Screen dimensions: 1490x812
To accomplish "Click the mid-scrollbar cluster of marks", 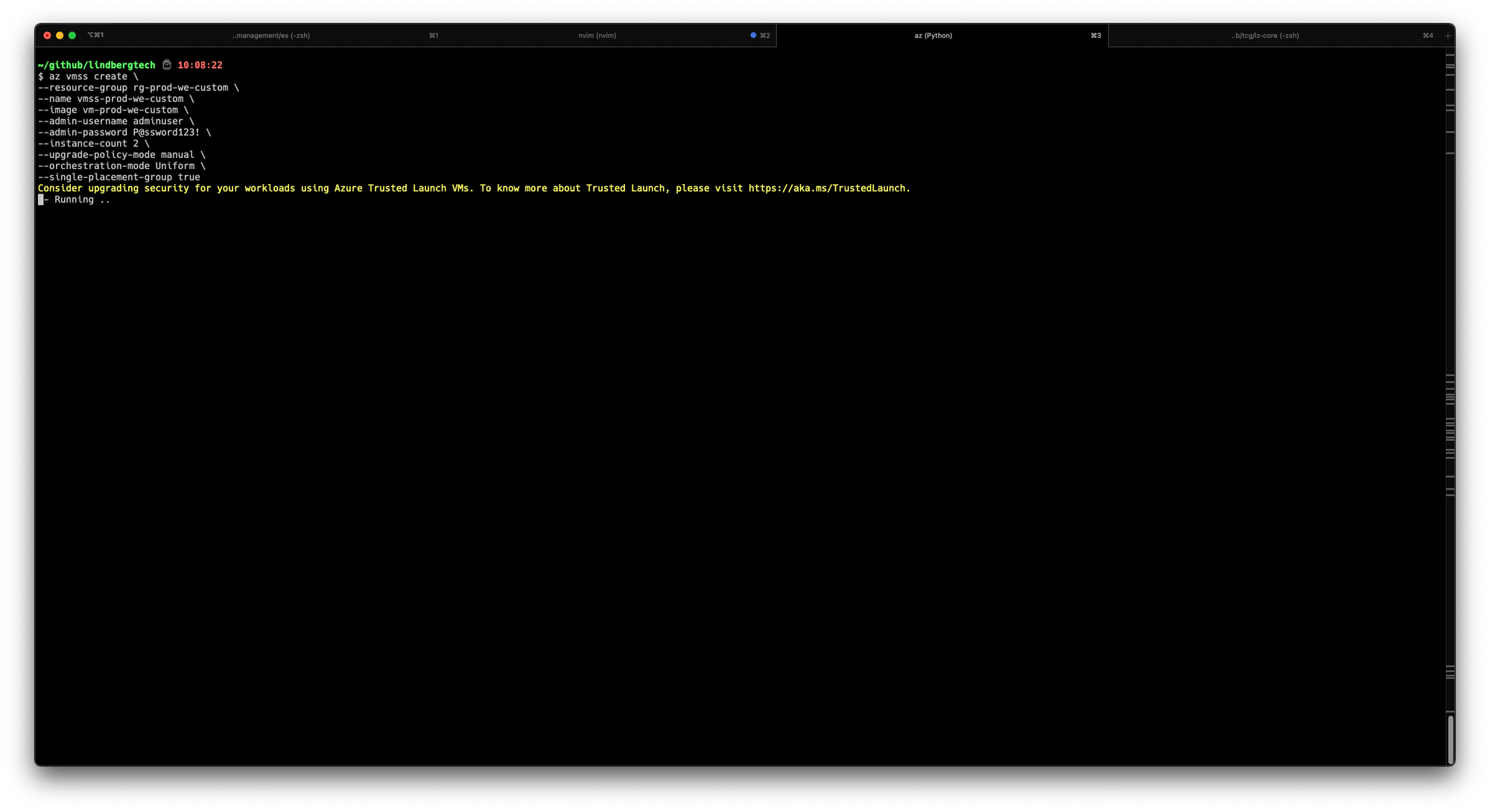I will point(1450,432).
